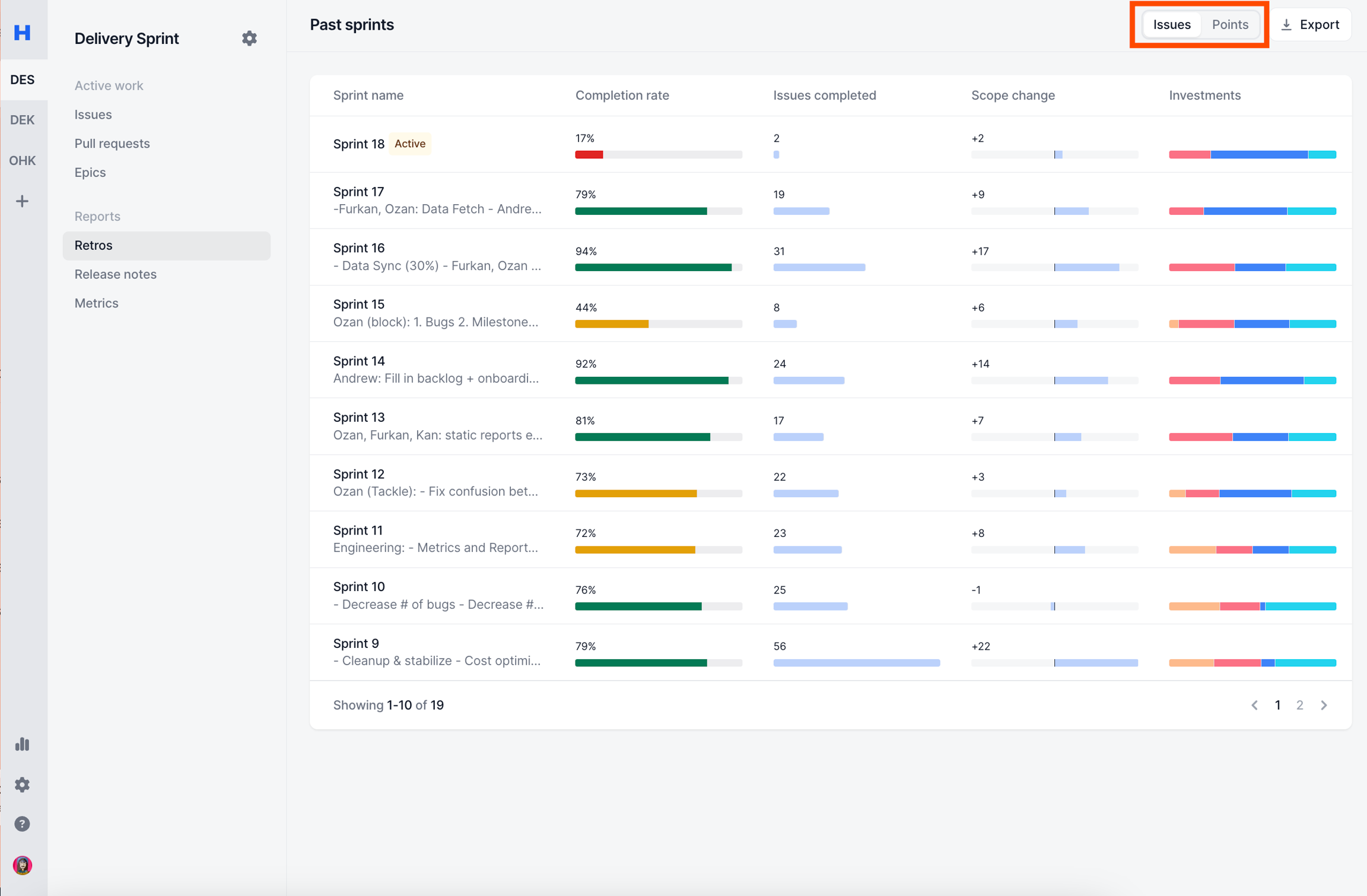Screen dimensions: 1367x896
Task: Click Sprint 16 green completion rate bar
Action: [x=653, y=268]
